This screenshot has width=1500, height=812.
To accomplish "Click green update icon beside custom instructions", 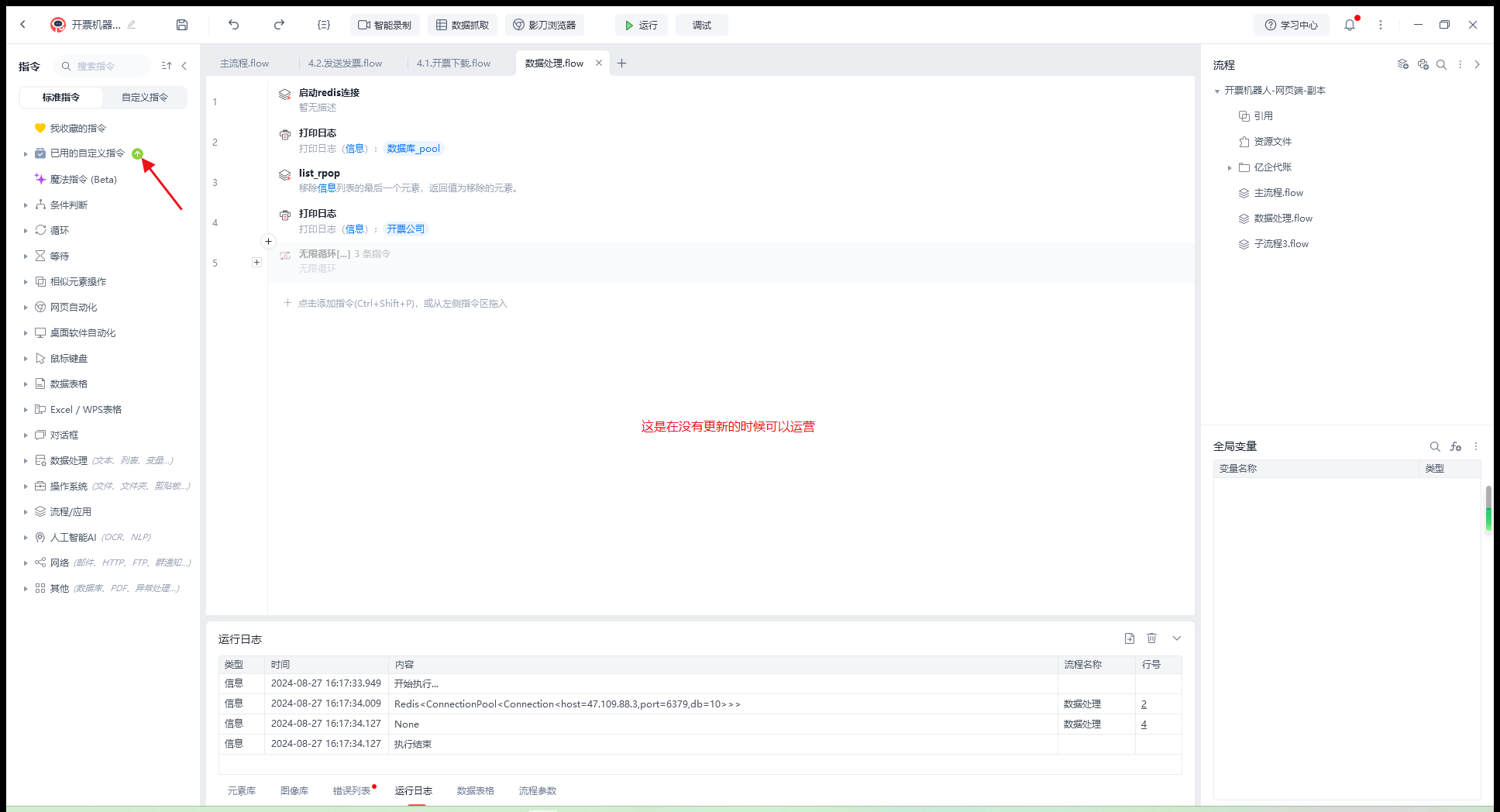I will click(137, 153).
